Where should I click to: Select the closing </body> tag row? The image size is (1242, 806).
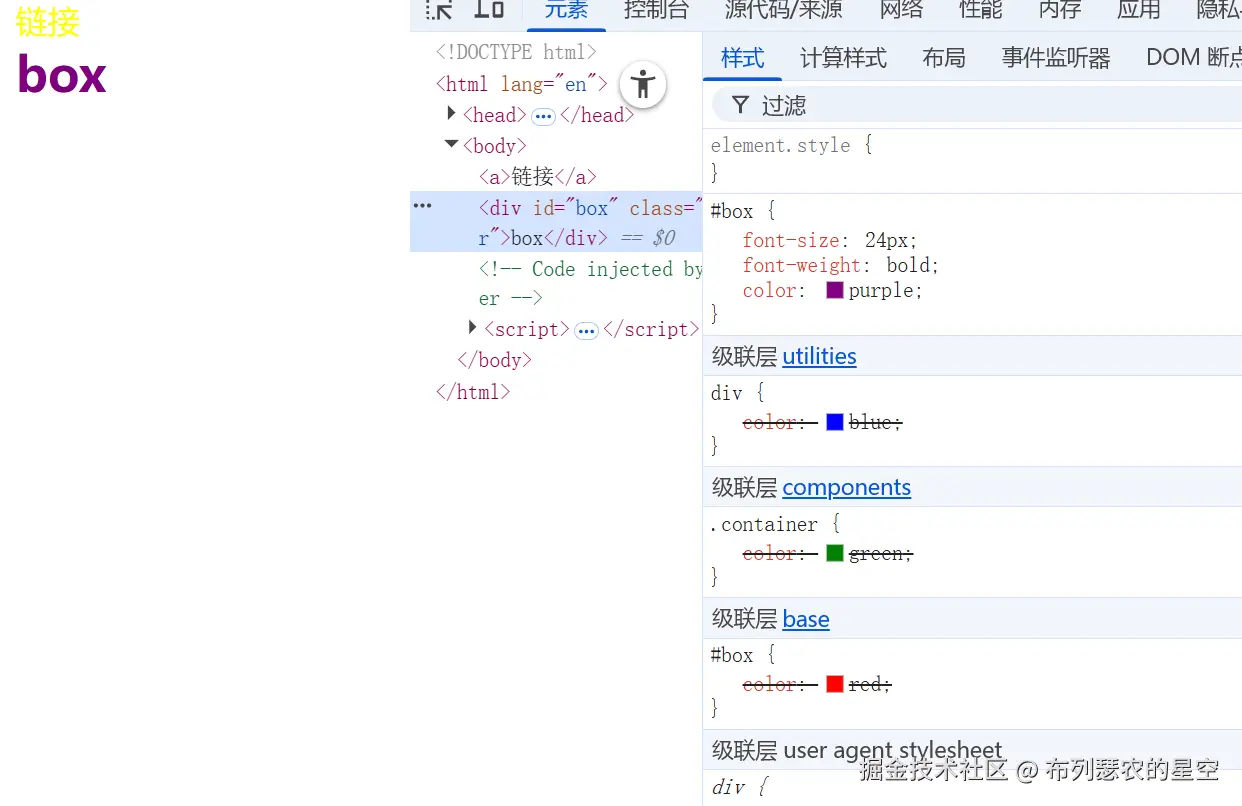coord(494,360)
